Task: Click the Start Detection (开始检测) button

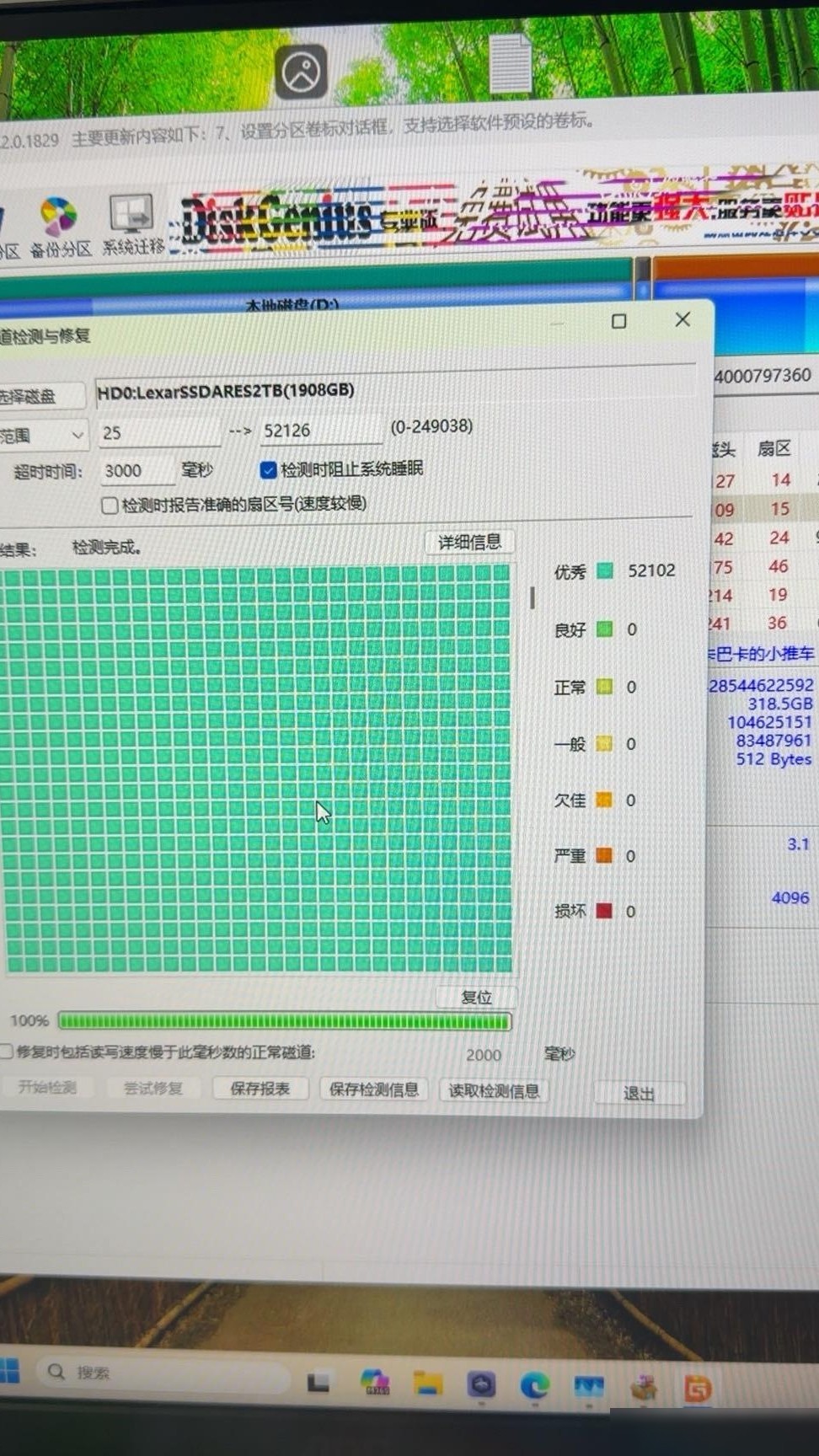Action: click(48, 1087)
